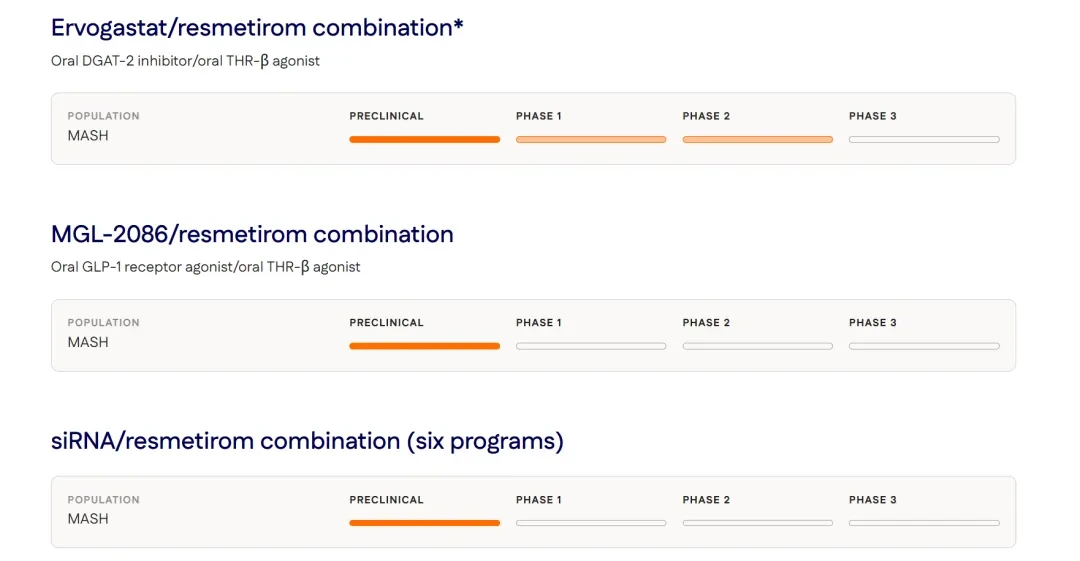Click Ervogastat's Phase 1 progress bar

point(591,139)
